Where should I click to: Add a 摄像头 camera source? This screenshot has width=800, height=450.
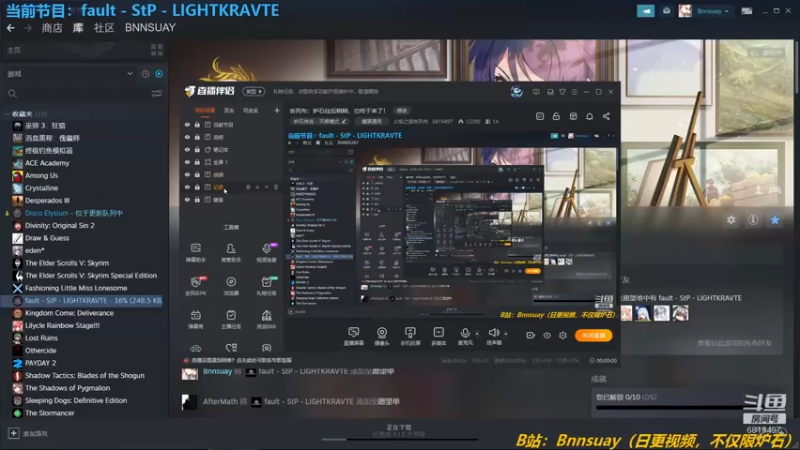382,336
